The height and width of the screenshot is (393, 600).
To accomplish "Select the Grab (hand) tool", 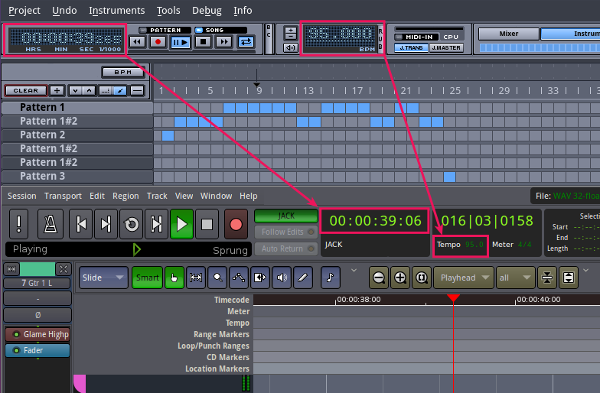I will pyautogui.click(x=174, y=277).
